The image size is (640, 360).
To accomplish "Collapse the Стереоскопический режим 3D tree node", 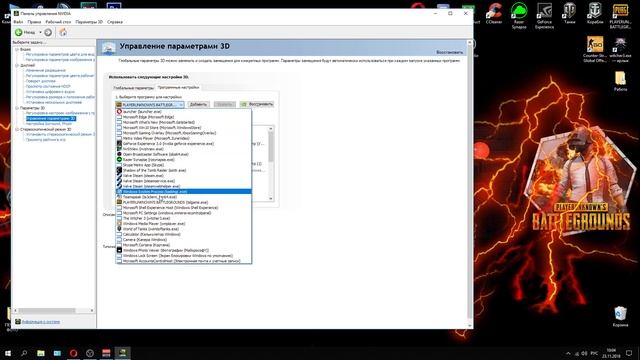I will tap(17, 129).
